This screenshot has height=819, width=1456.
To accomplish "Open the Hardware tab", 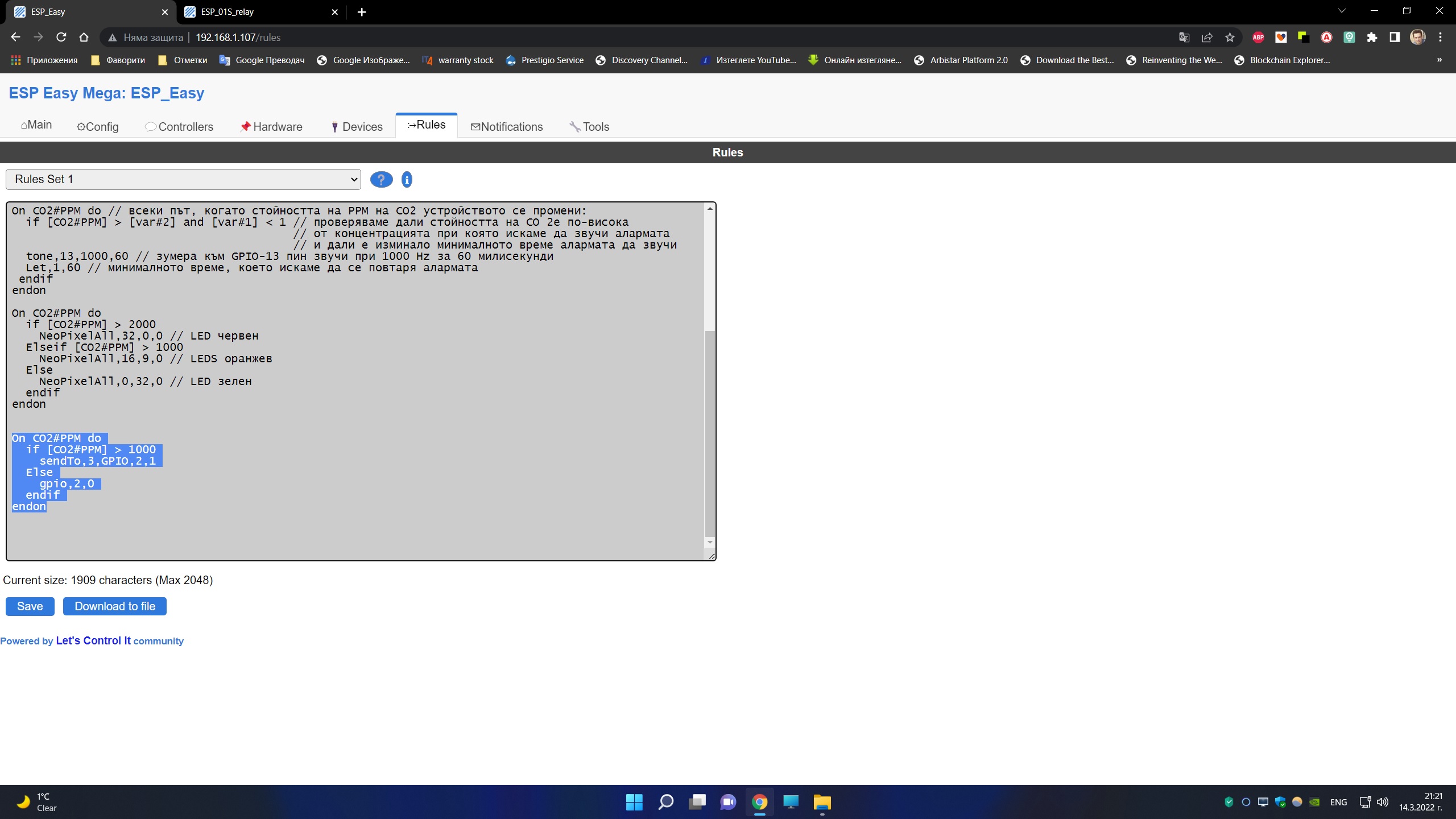I will point(271,127).
